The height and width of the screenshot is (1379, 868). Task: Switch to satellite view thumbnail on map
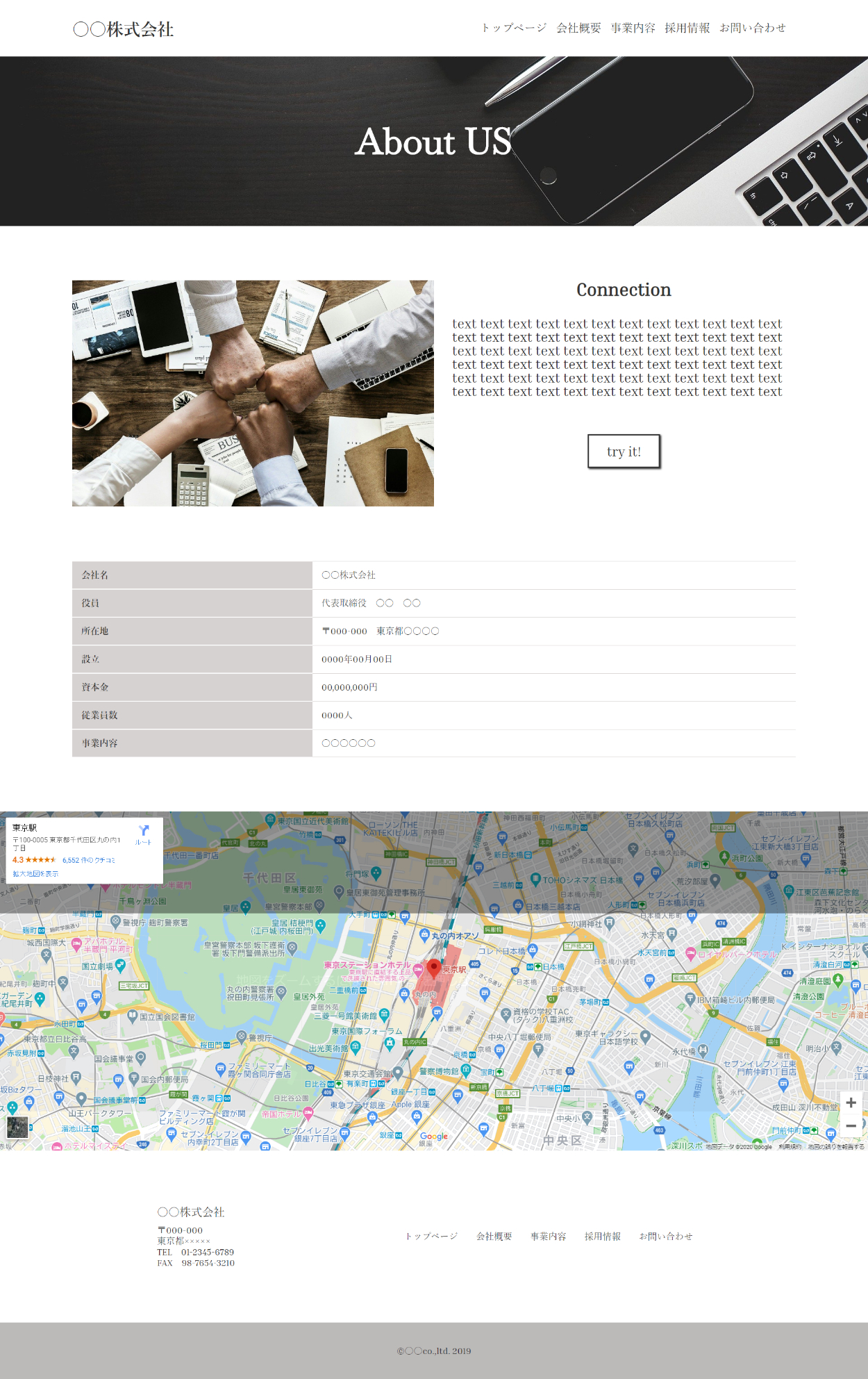(x=17, y=1127)
